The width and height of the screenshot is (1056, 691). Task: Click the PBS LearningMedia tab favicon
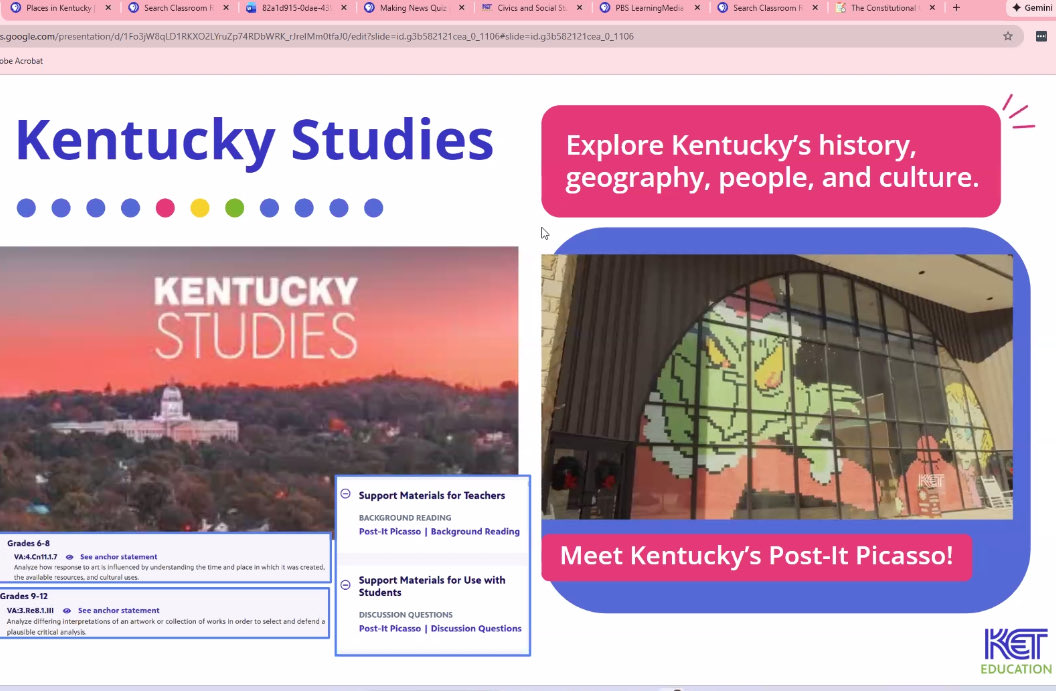click(x=605, y=8)
